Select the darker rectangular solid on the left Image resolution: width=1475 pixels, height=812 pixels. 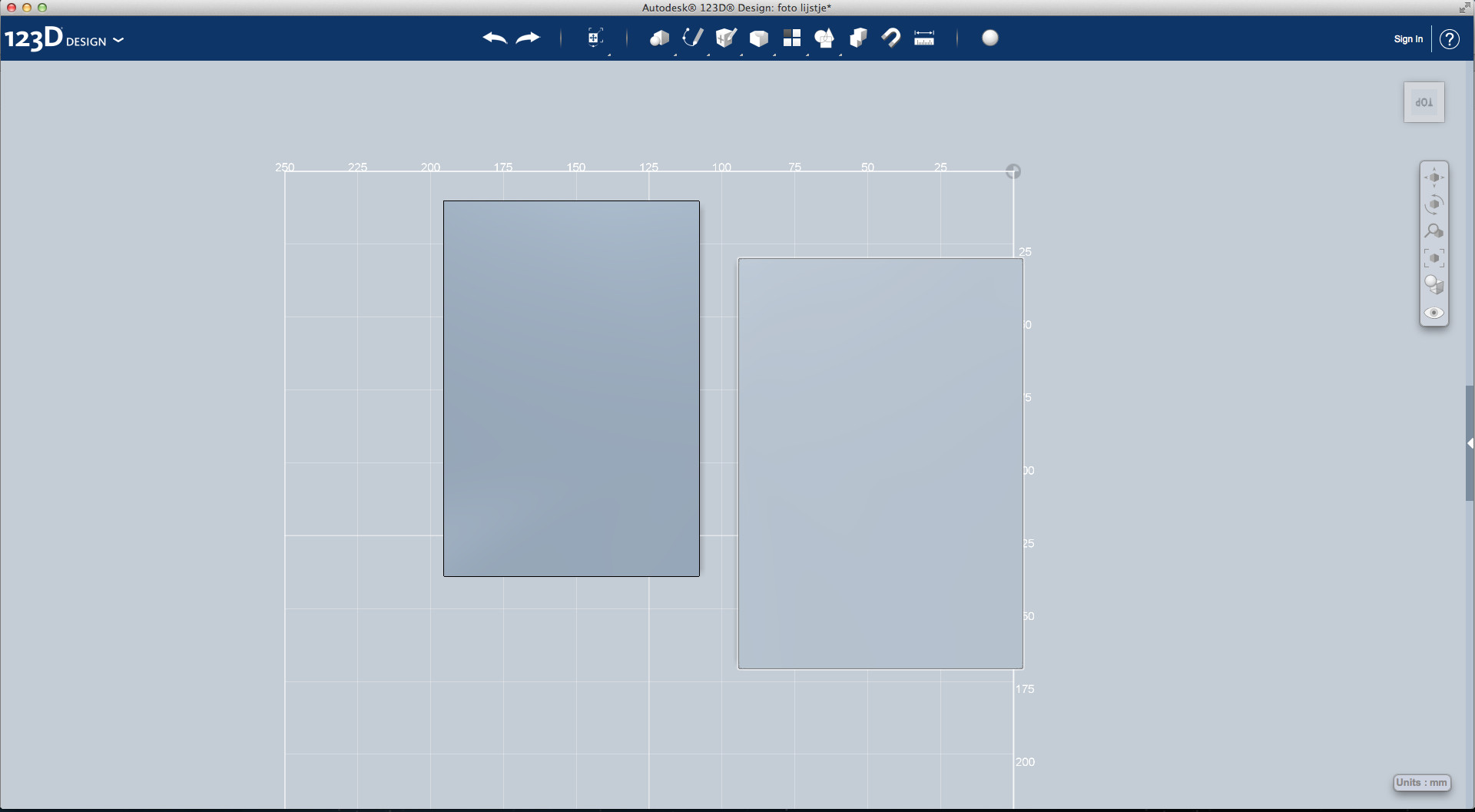point(571,389)
